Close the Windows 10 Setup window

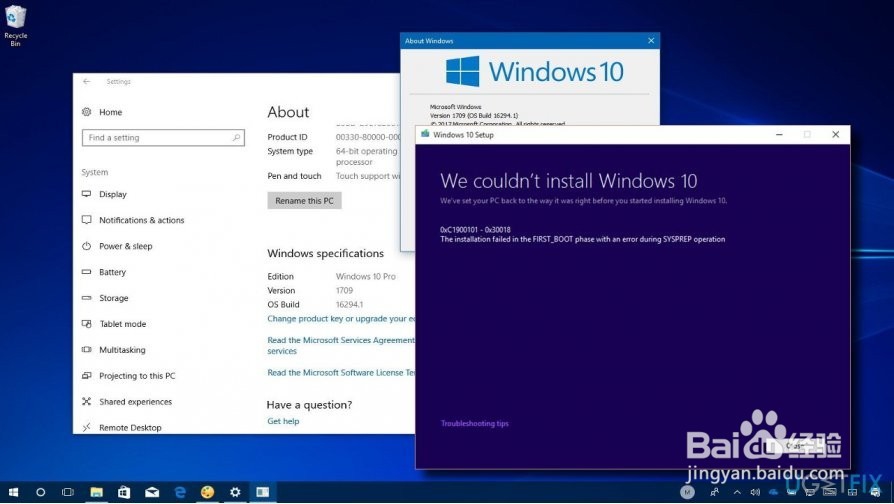pos(835,135)
